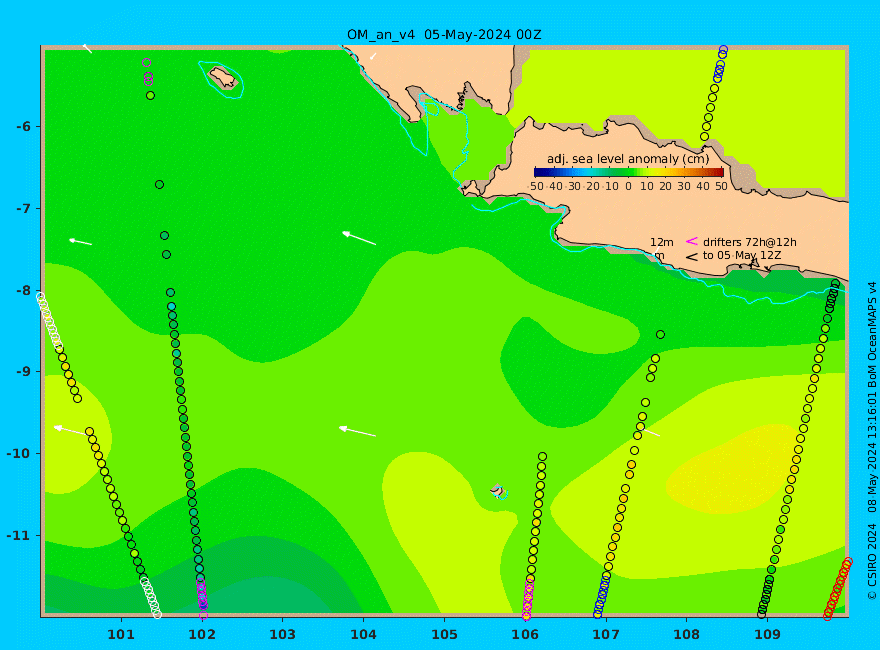
Task: Click the 0 tick label on the color bar
Action: pos(629,186)
